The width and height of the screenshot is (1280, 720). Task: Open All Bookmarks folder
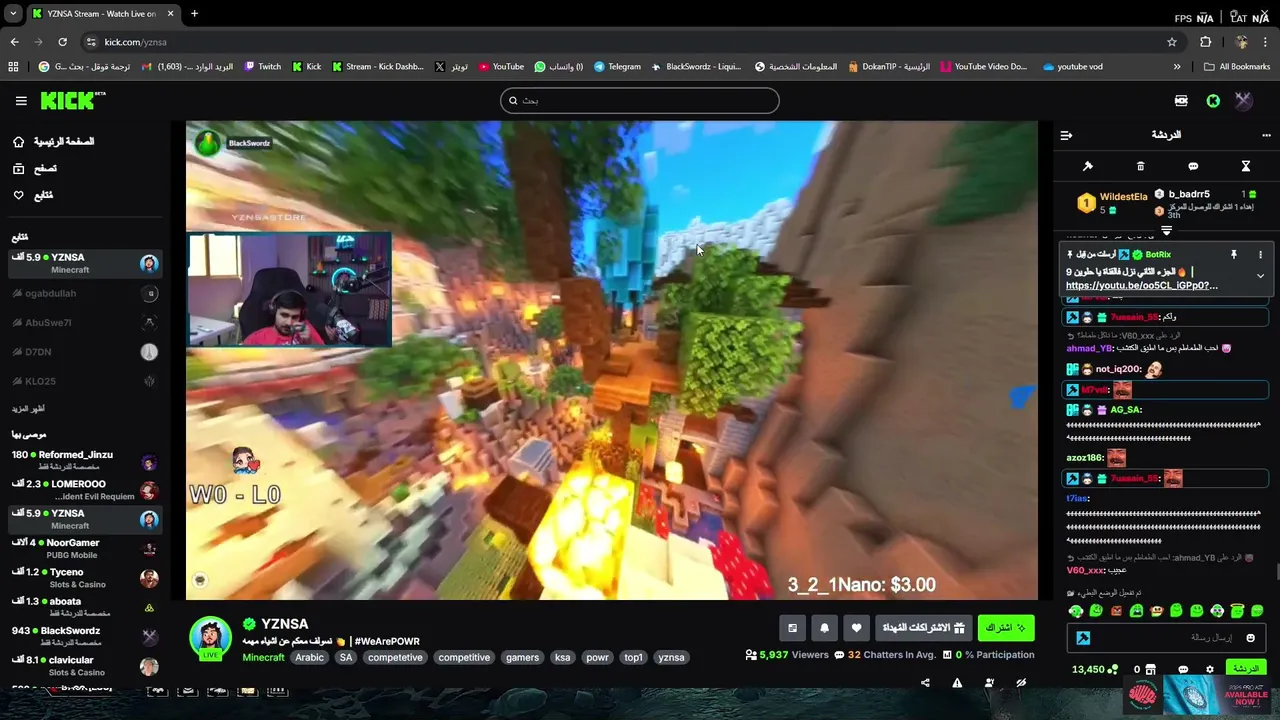coord(1237,67)
